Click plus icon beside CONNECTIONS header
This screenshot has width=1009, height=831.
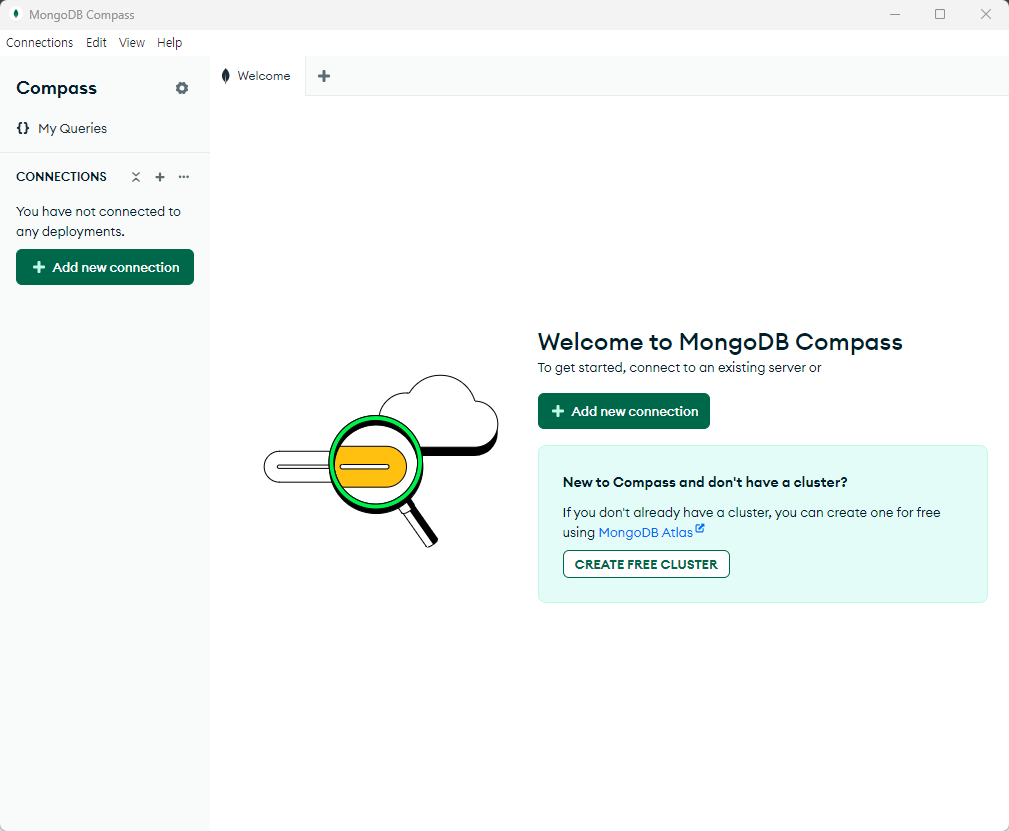[160, 177]
